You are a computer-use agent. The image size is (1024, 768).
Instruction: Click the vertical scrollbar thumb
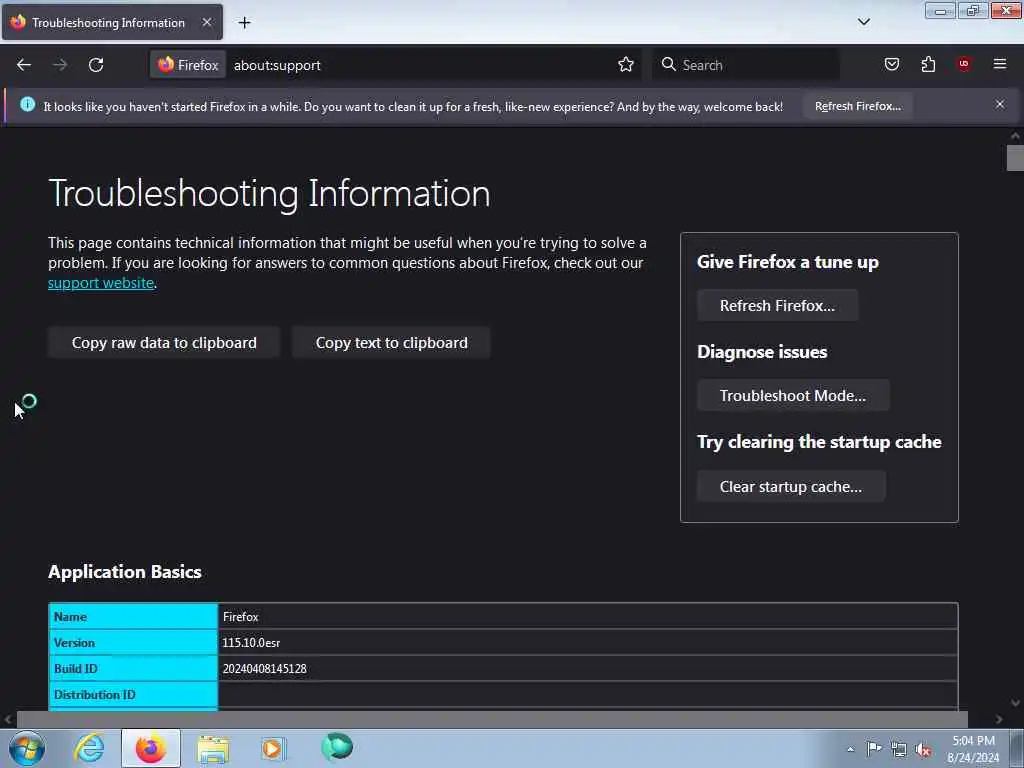(x=1015, y=158)
